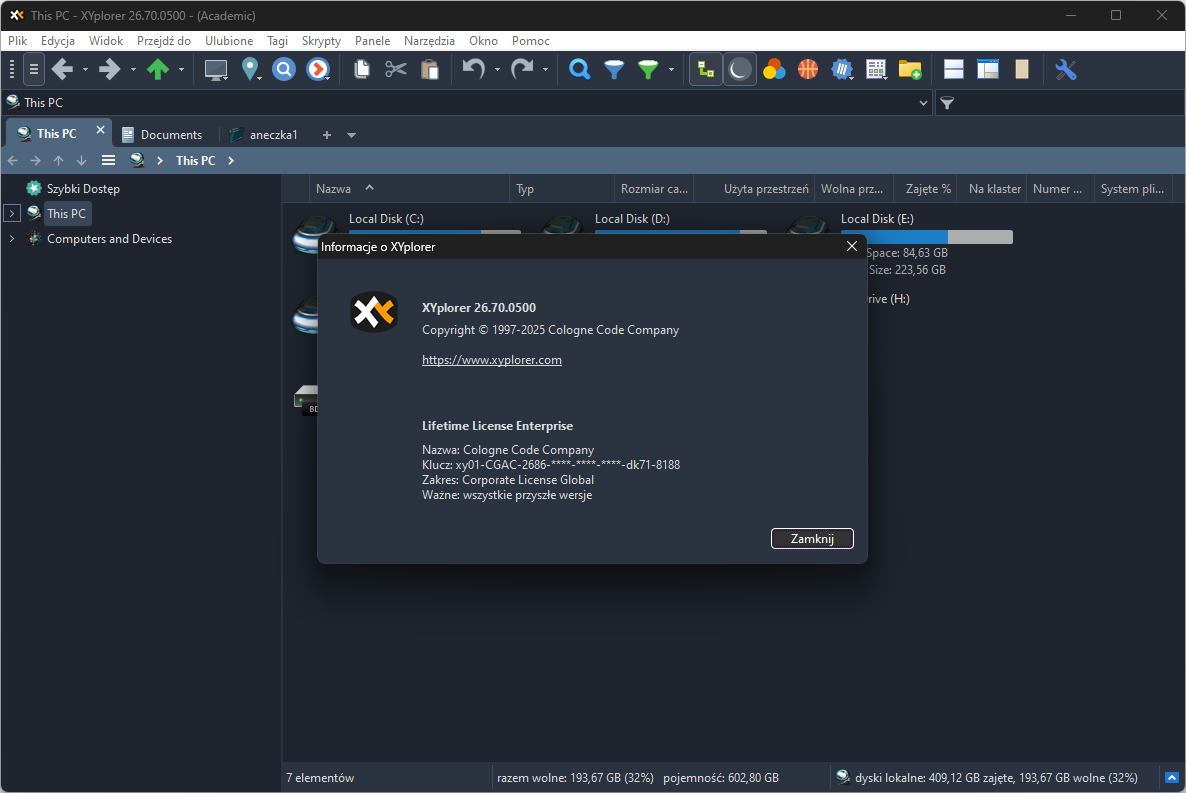1186x793 pixels.
Task: Click the blue magnifier Quick Search icon
Action: point(579,70)
